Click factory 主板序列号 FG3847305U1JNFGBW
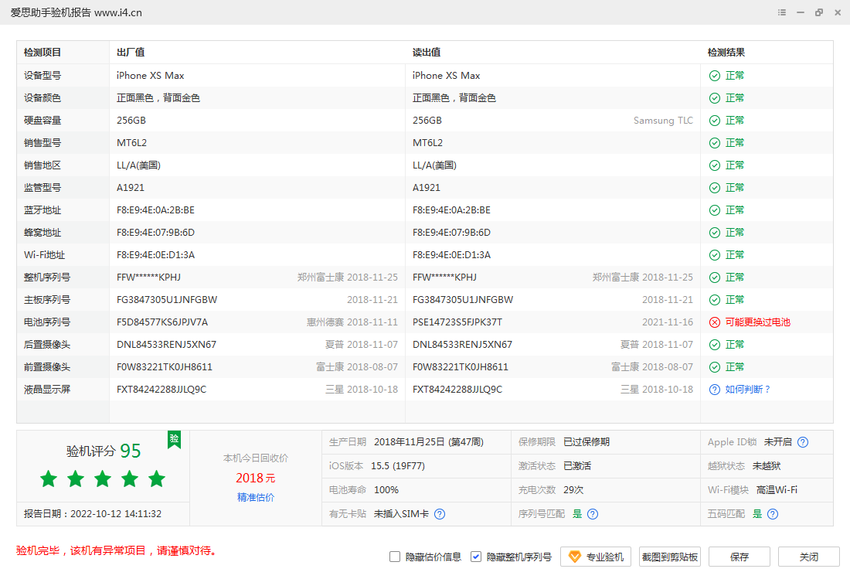Image resolution: width=850 pixels, height=579 pixels. 167,300
